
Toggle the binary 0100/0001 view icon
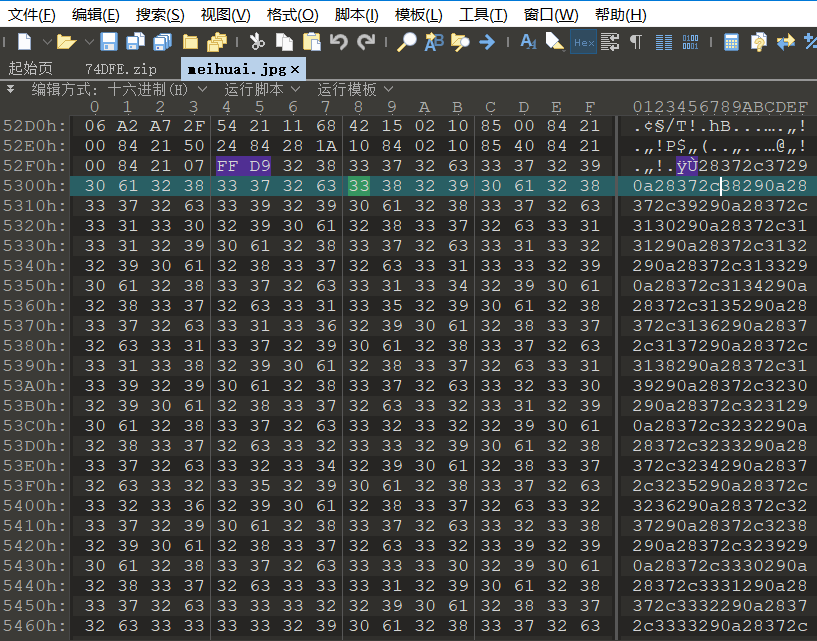692,42
